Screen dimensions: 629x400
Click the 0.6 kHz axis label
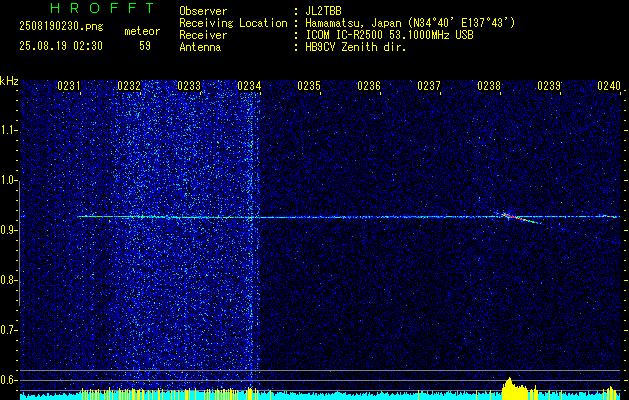[8, 380]
